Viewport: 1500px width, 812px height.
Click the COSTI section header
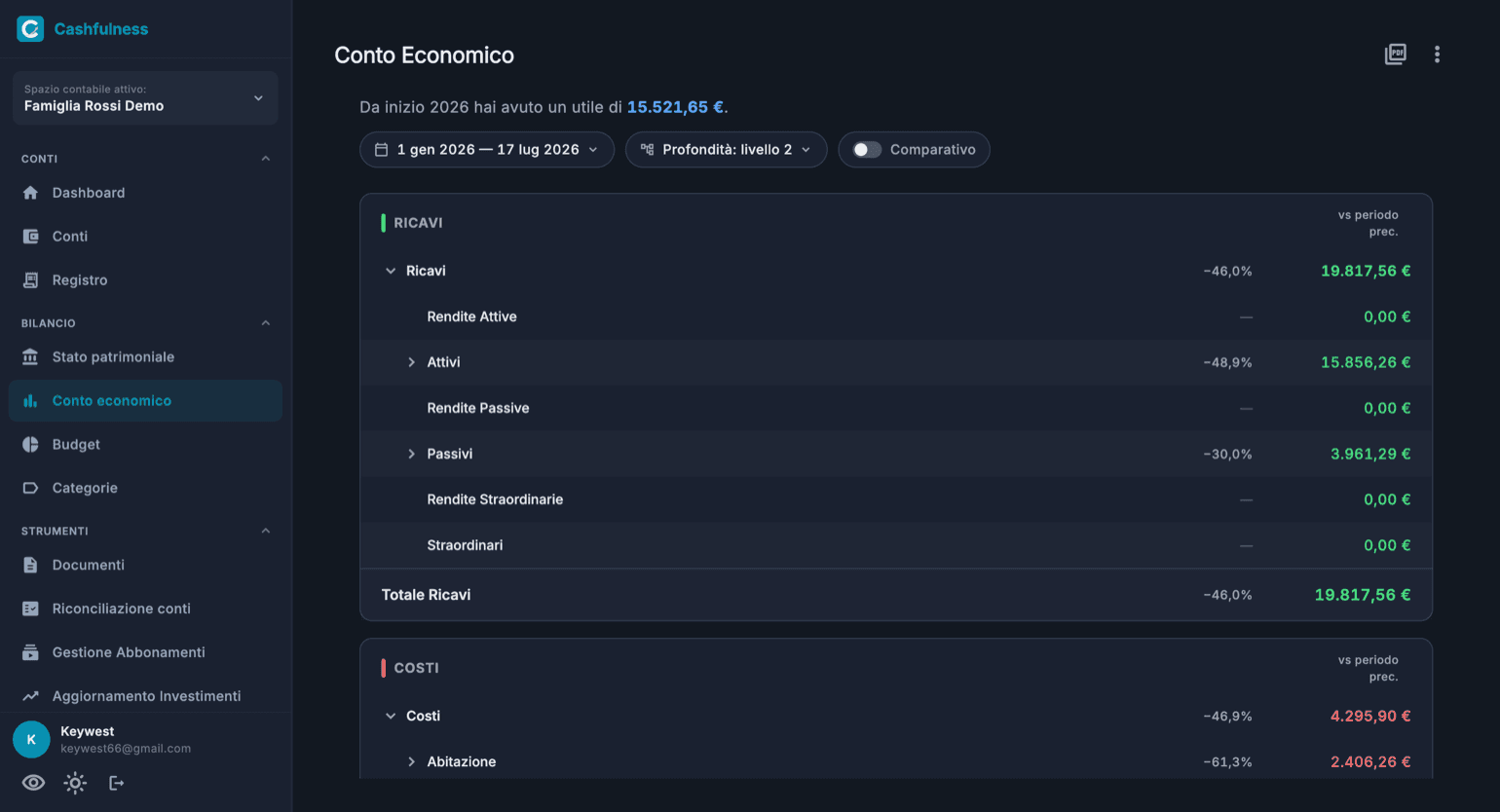tap(416, 668)
